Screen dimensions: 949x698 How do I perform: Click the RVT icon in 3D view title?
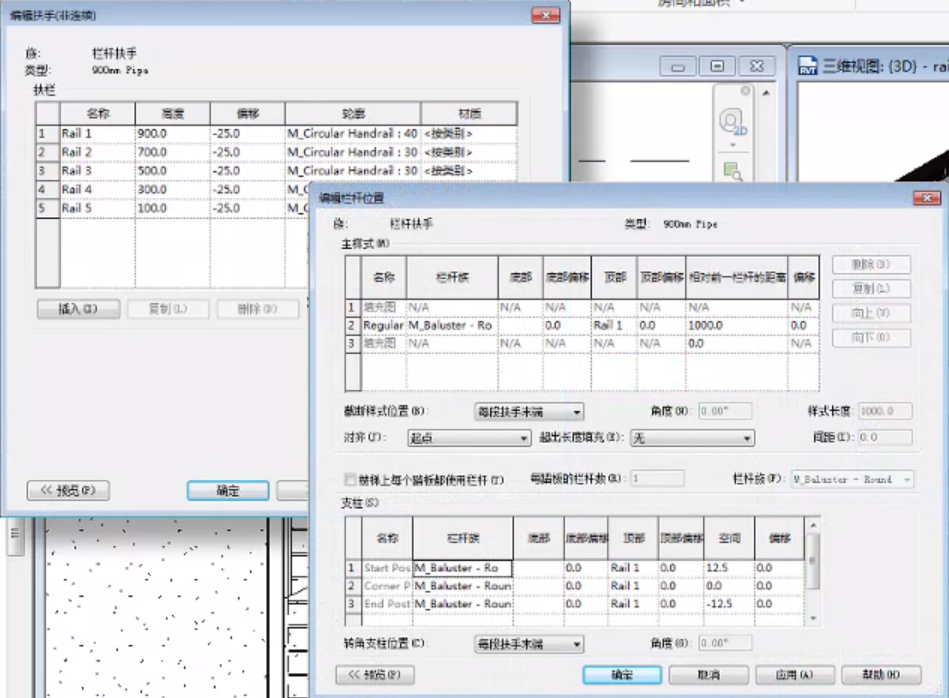pyautogui.click(x=807, y=65)
